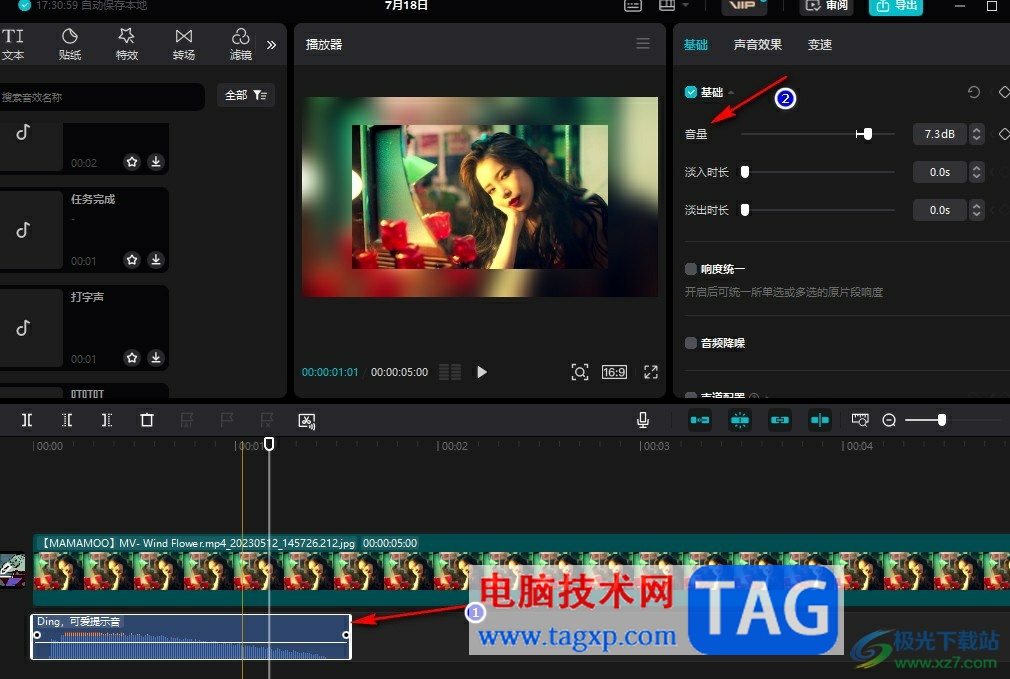Viewport: 1010px width, 679px height.
Task: Switch to the 变速 speed tab
Action: pos(820,44)
